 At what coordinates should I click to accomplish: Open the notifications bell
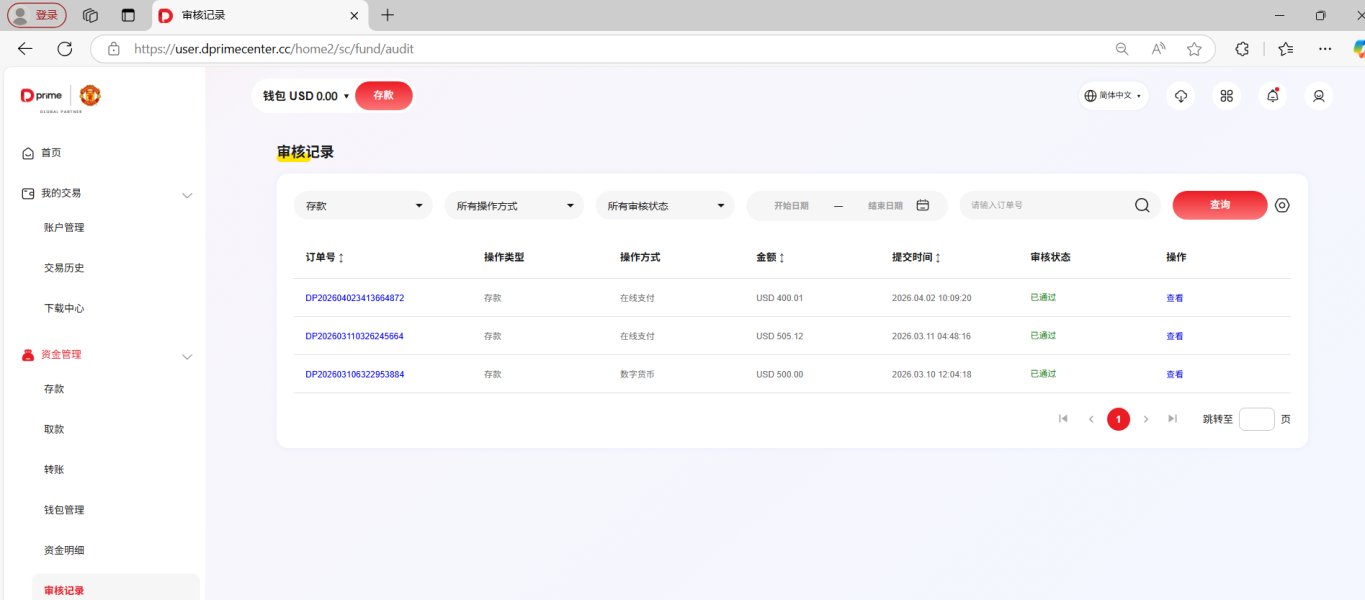pyautogui.click(x=1272, y=96)
